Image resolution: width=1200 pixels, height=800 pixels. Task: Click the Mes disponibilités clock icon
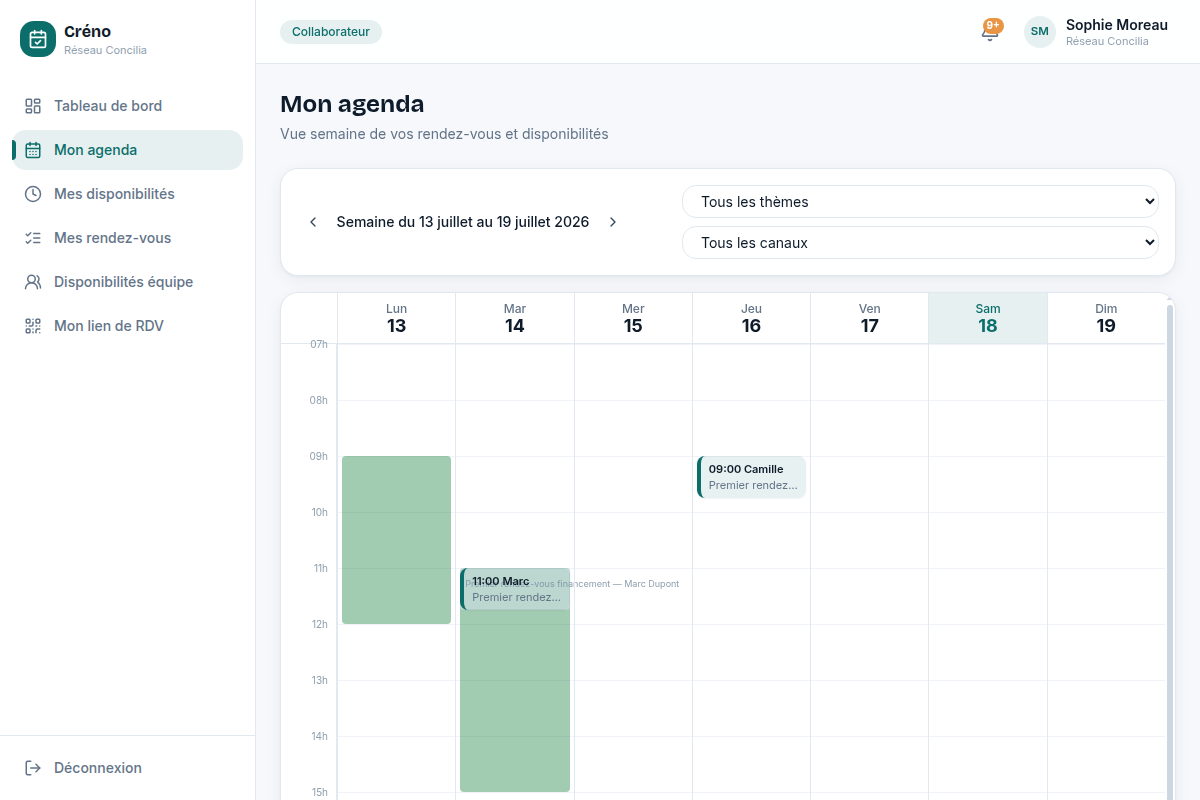point(33,194)
